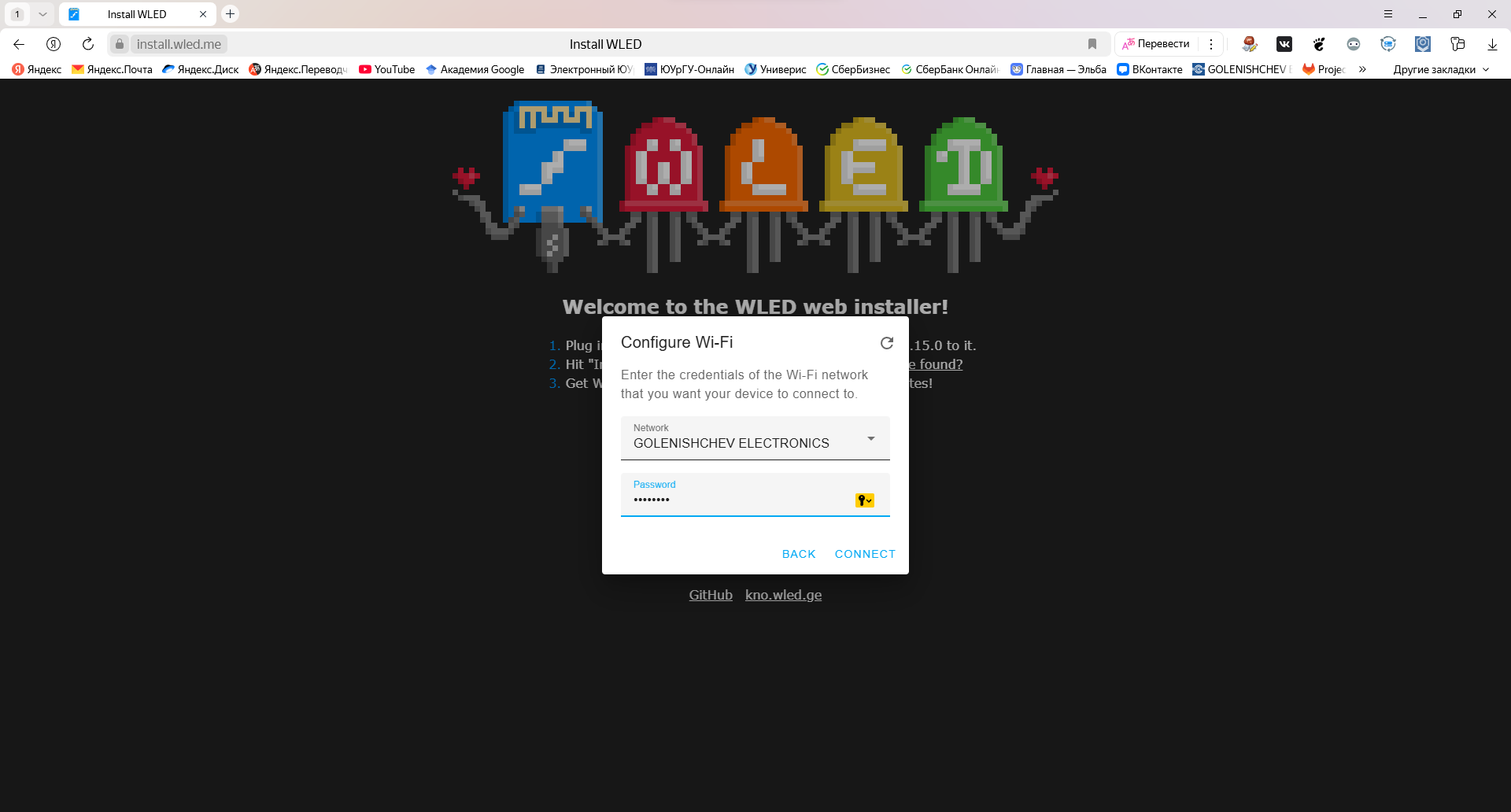The image size is (1511, 812).
Task: Click the site lock security icon
Action: [120, 44]
